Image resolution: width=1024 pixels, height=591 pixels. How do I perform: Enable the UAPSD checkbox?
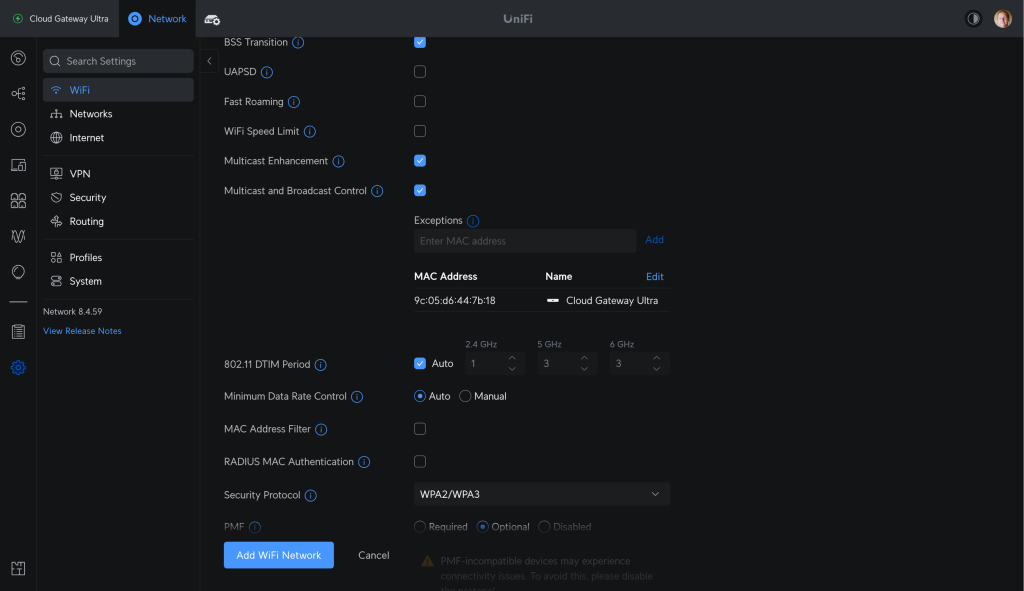419,71
